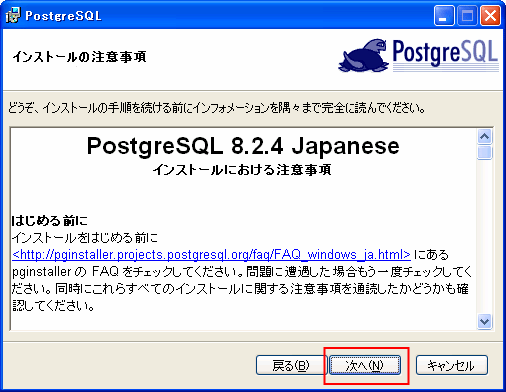506x392 pixels.
Task: Click the empty scrollbar track below the thumb
Action: pyautogui.click(x=484, y=237)
